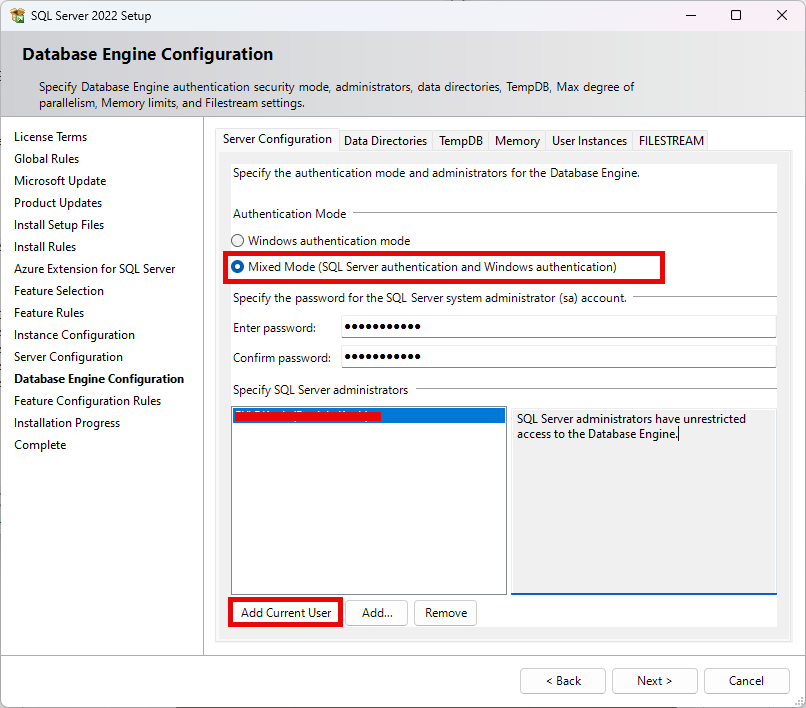
Task: Open the TempDB tab
Action: point(461,141)
